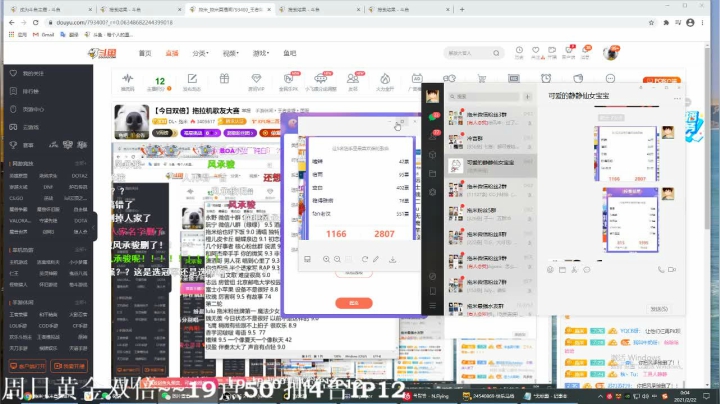Viewport: 720px width, 404px height.
Task: Open 云游戏 in Douyu sidebar
Action: coord(30,127)
